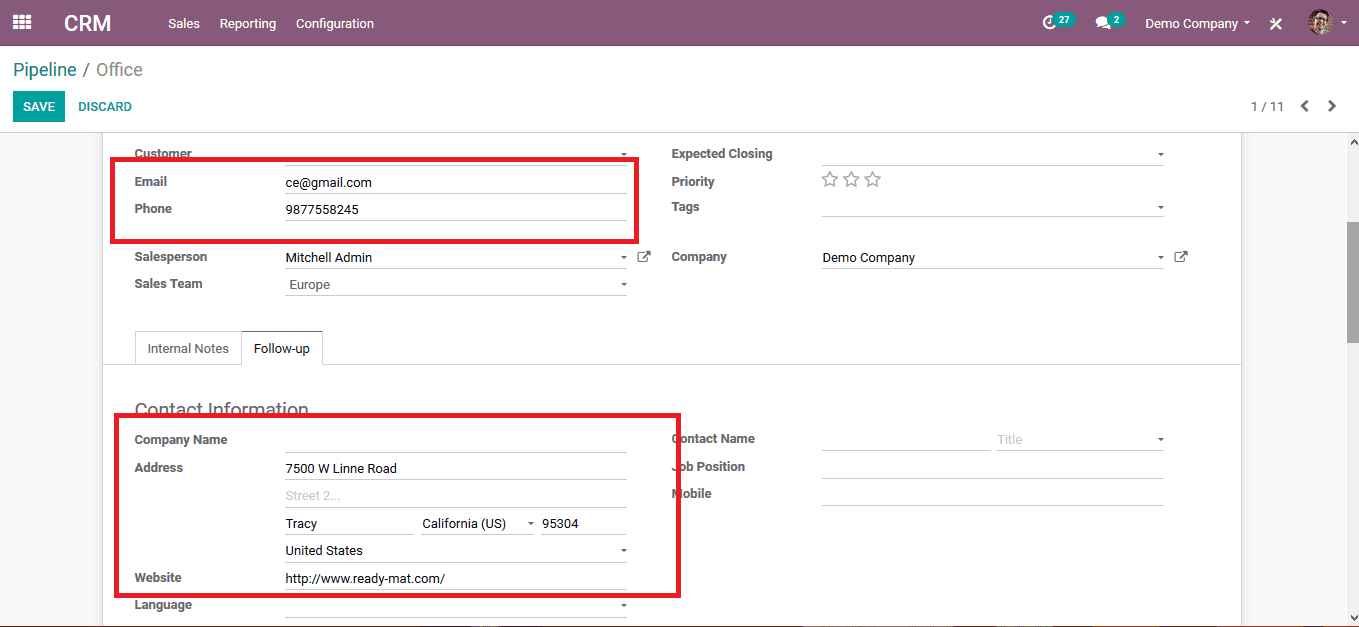Click the Website field
This screenshot has width=1359, height=627.
tap(456, 578)
